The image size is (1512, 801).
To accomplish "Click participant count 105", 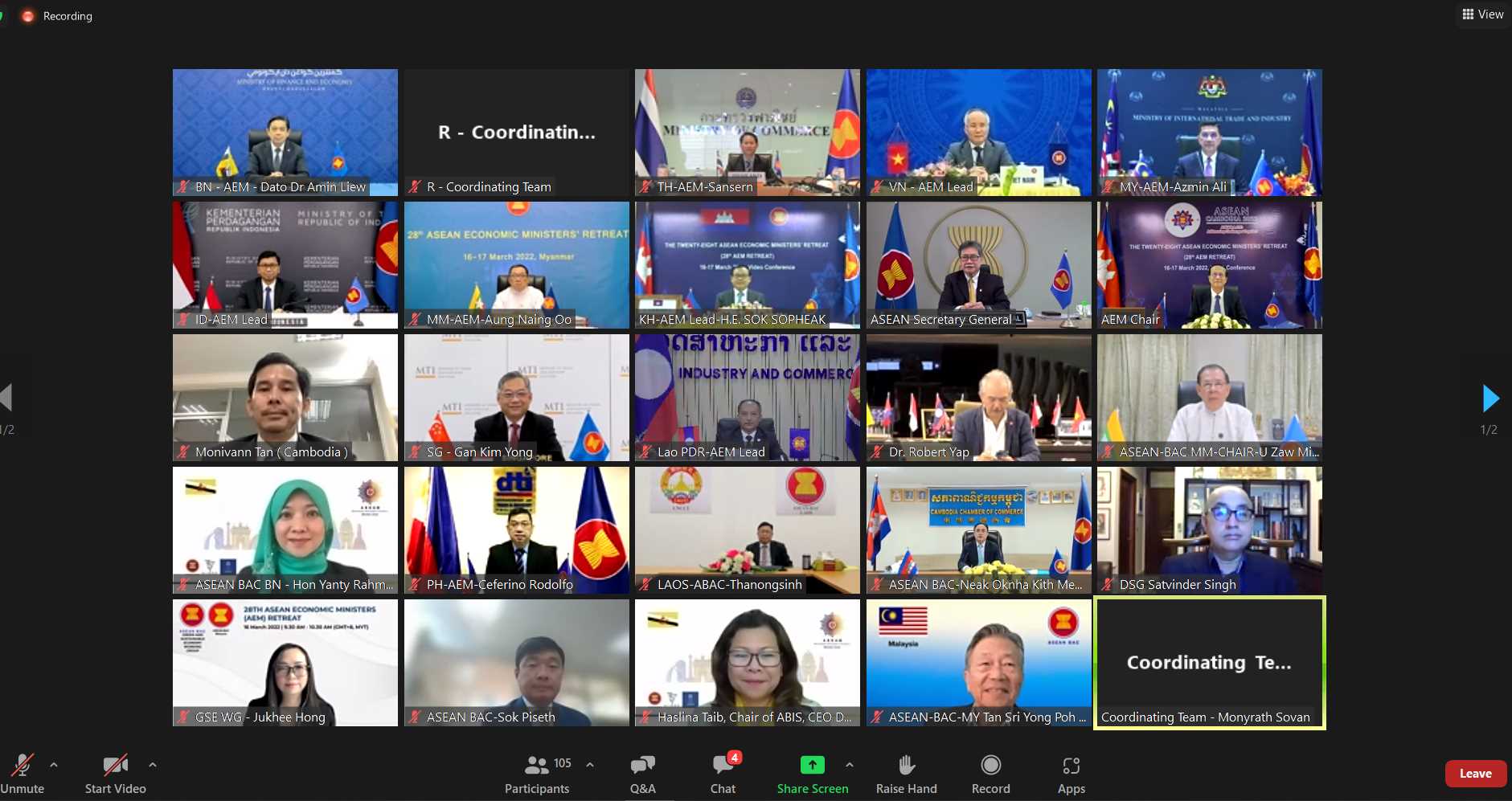I will tap(563, 763).
